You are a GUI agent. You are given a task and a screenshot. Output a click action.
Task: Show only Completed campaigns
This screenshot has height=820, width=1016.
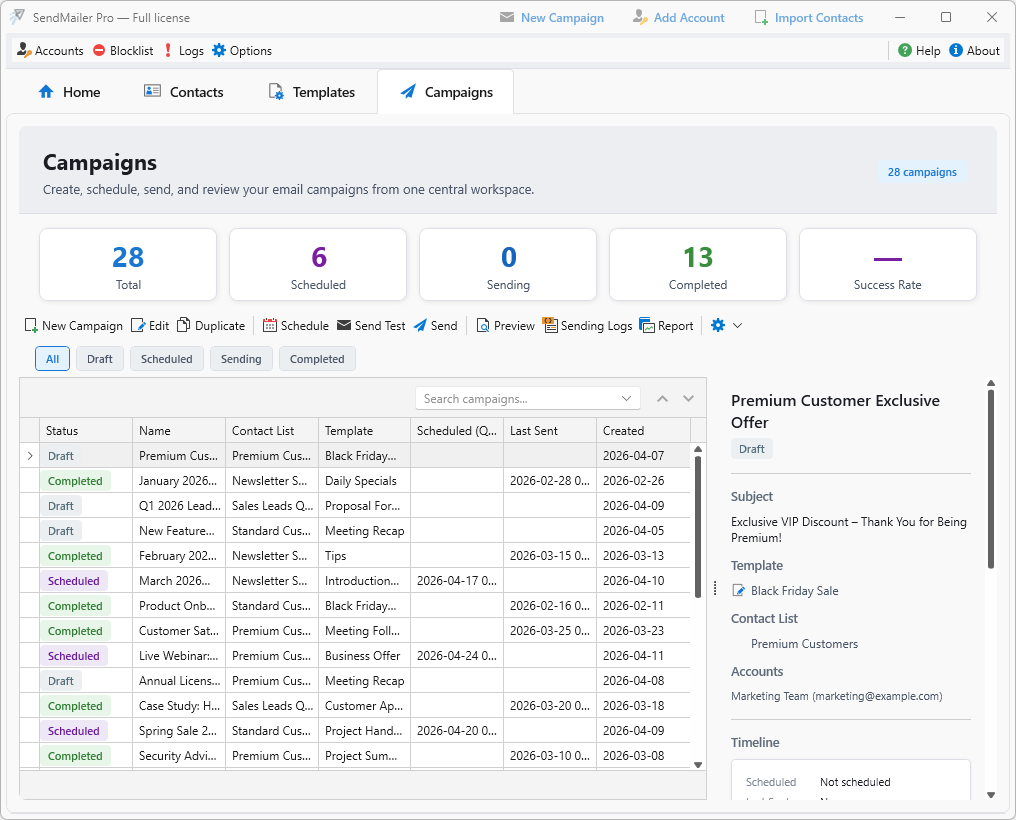pos(317,358)
